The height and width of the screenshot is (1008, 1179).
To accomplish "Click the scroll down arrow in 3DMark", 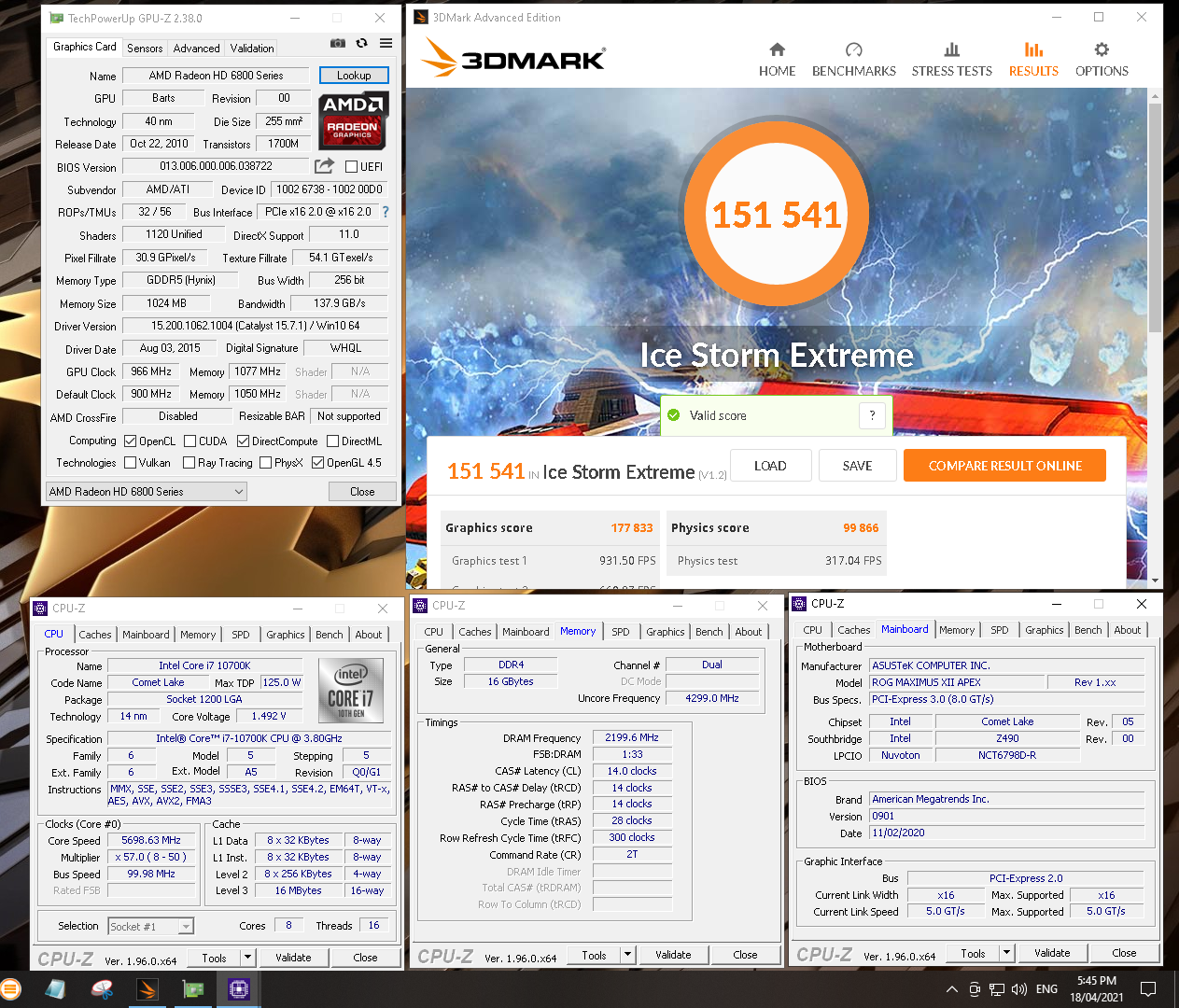I will 1156,581.
